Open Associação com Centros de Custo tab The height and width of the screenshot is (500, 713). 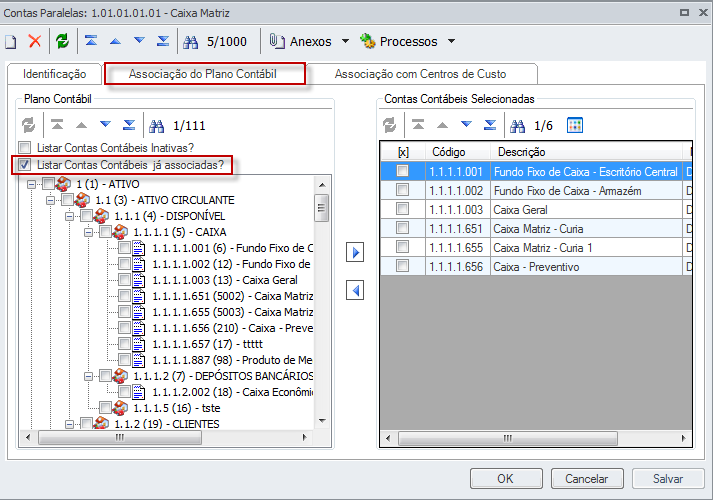[420, 74]
